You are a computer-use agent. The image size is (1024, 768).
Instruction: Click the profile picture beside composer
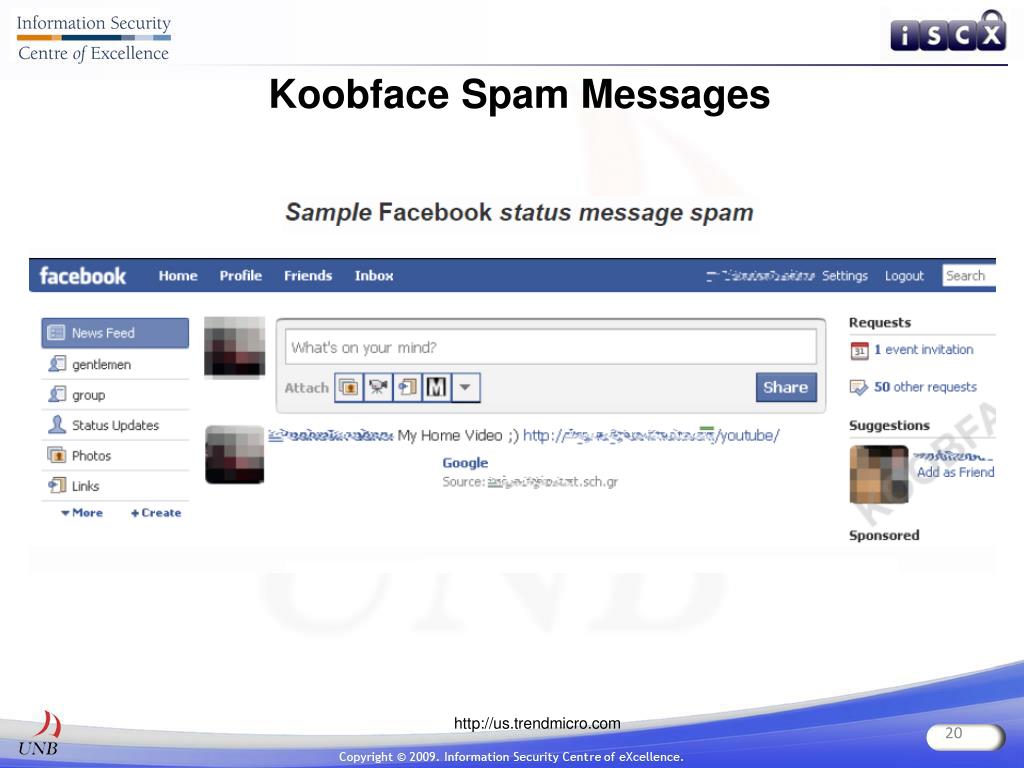pos(234,347)
